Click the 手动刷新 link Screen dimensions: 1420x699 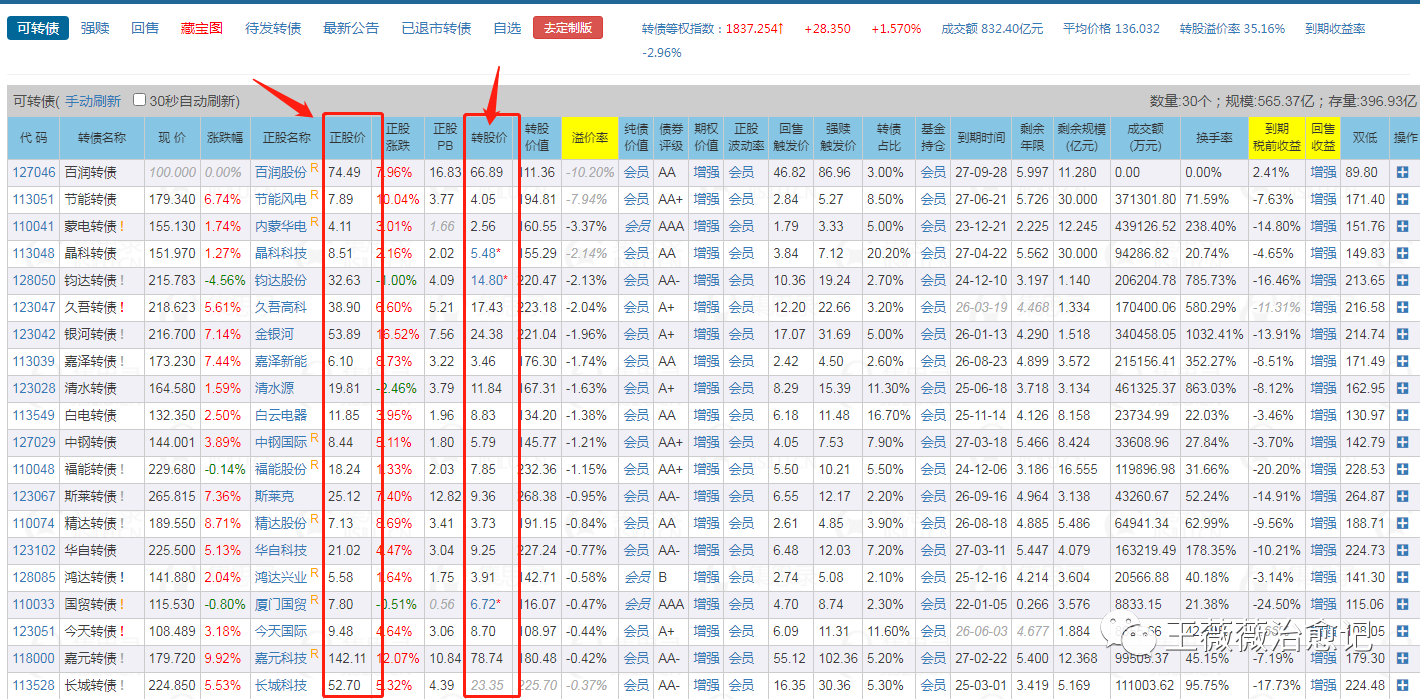[x=93, y=101]
